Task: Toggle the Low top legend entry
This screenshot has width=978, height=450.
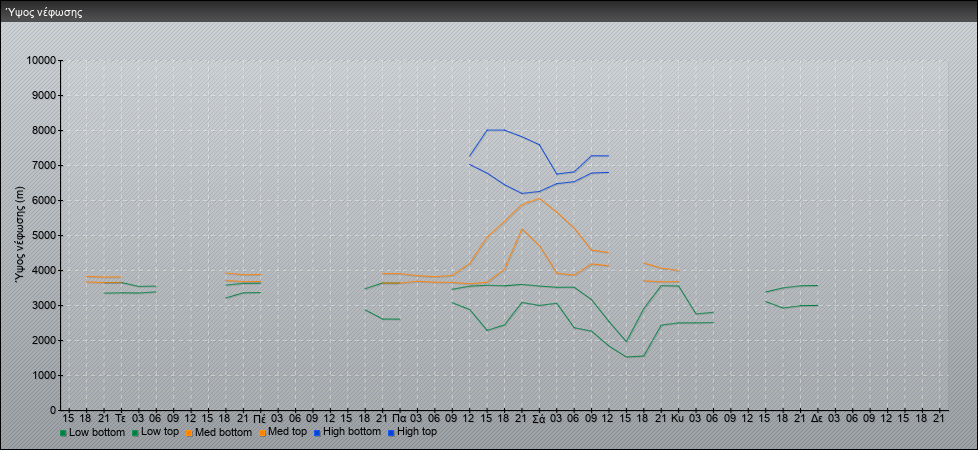Action: click(153, 432)
